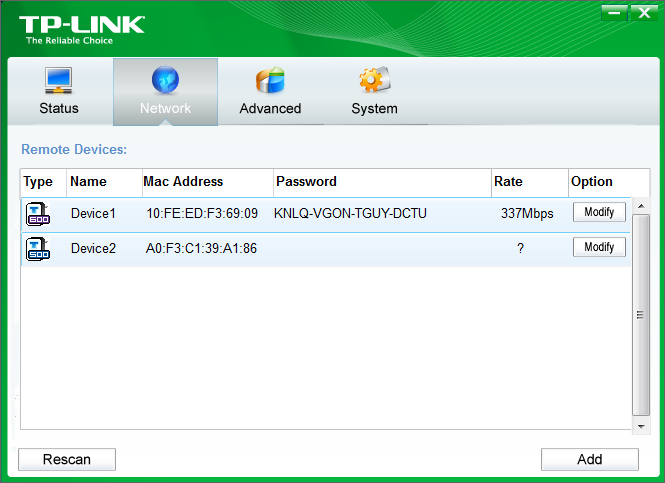Add a new remote device

tap(590, 459)
